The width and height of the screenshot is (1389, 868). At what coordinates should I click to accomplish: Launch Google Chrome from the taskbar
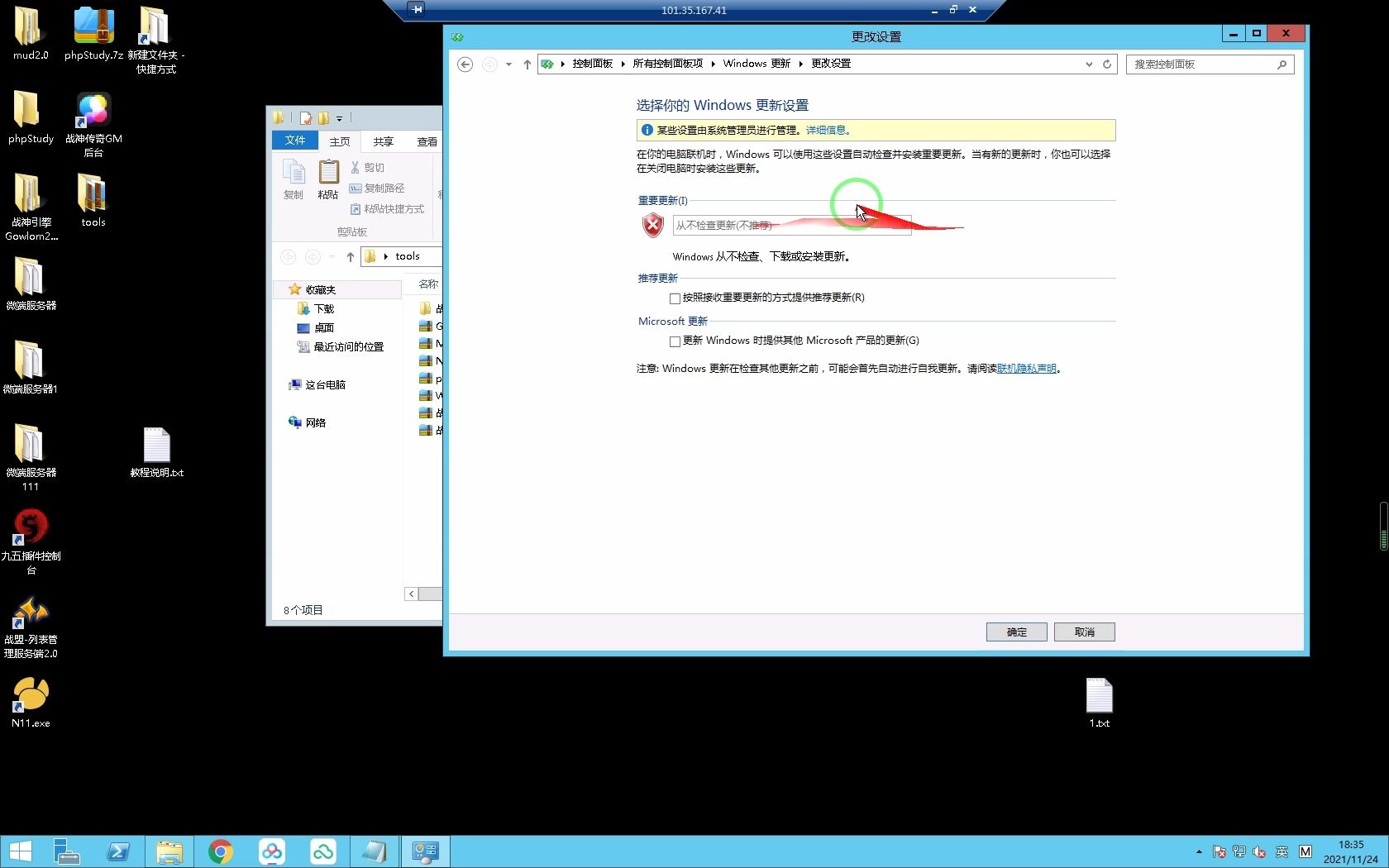coord(221,851)
